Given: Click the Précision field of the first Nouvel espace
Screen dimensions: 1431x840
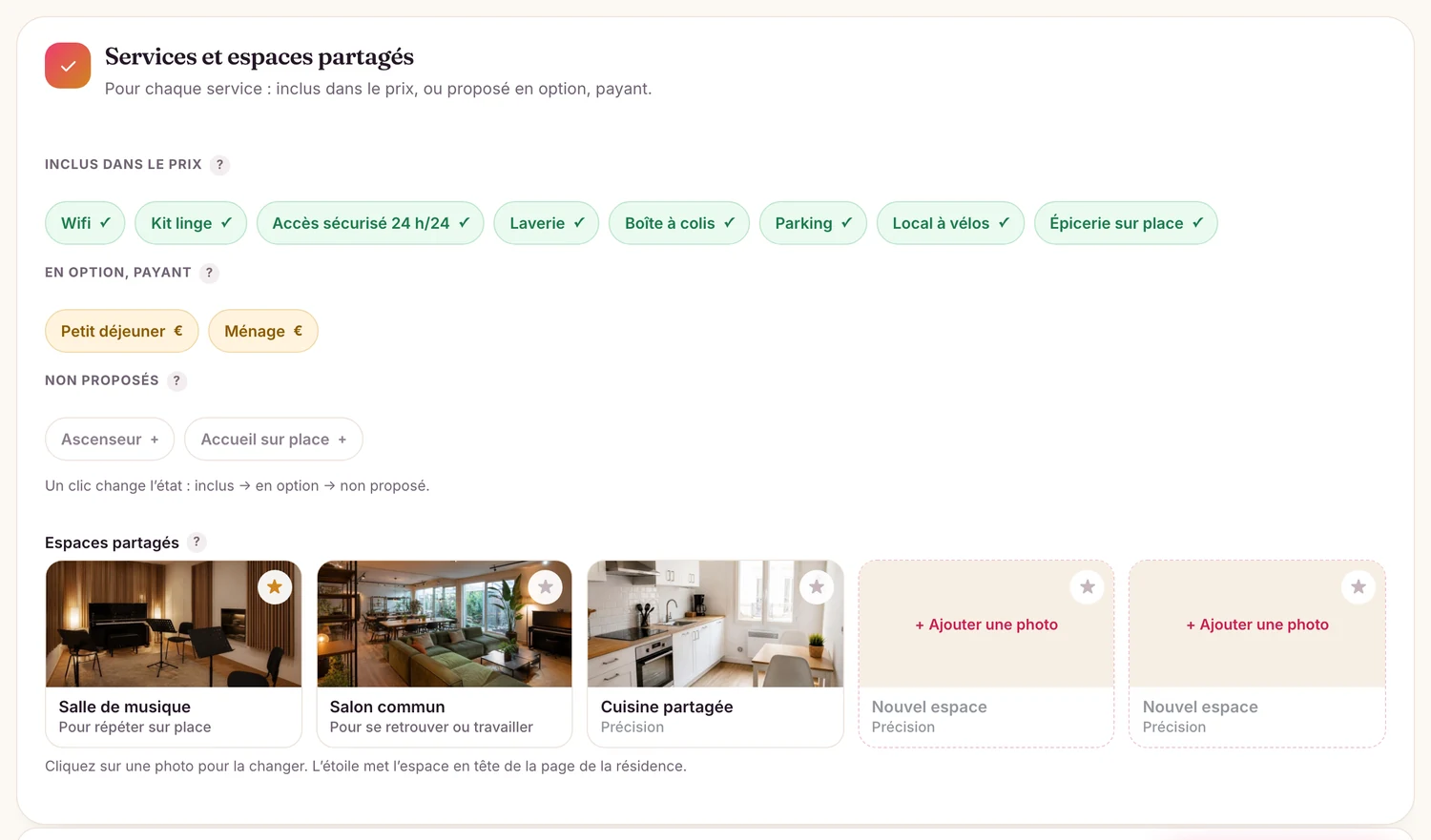Looking at the screenshot, I should pos(986,727).
